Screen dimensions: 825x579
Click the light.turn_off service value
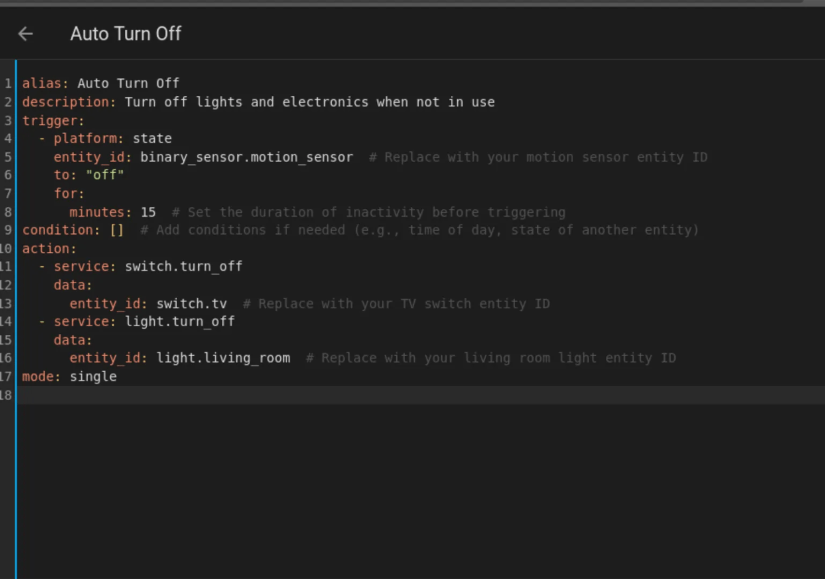179,322
